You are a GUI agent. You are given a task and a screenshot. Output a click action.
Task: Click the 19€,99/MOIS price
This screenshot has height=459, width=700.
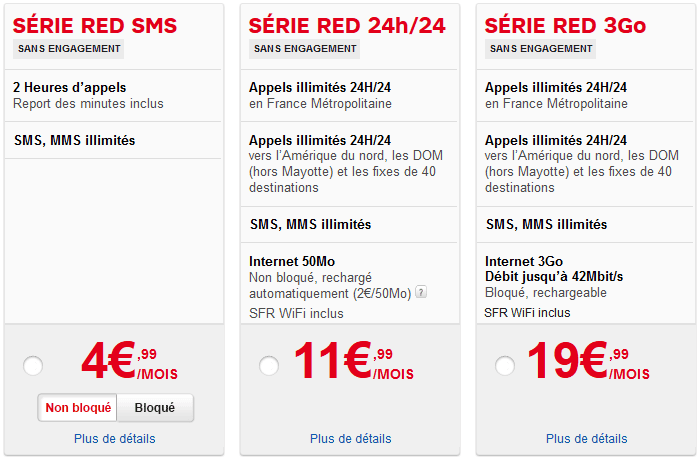pyautogui.click(x=588, y=361)
